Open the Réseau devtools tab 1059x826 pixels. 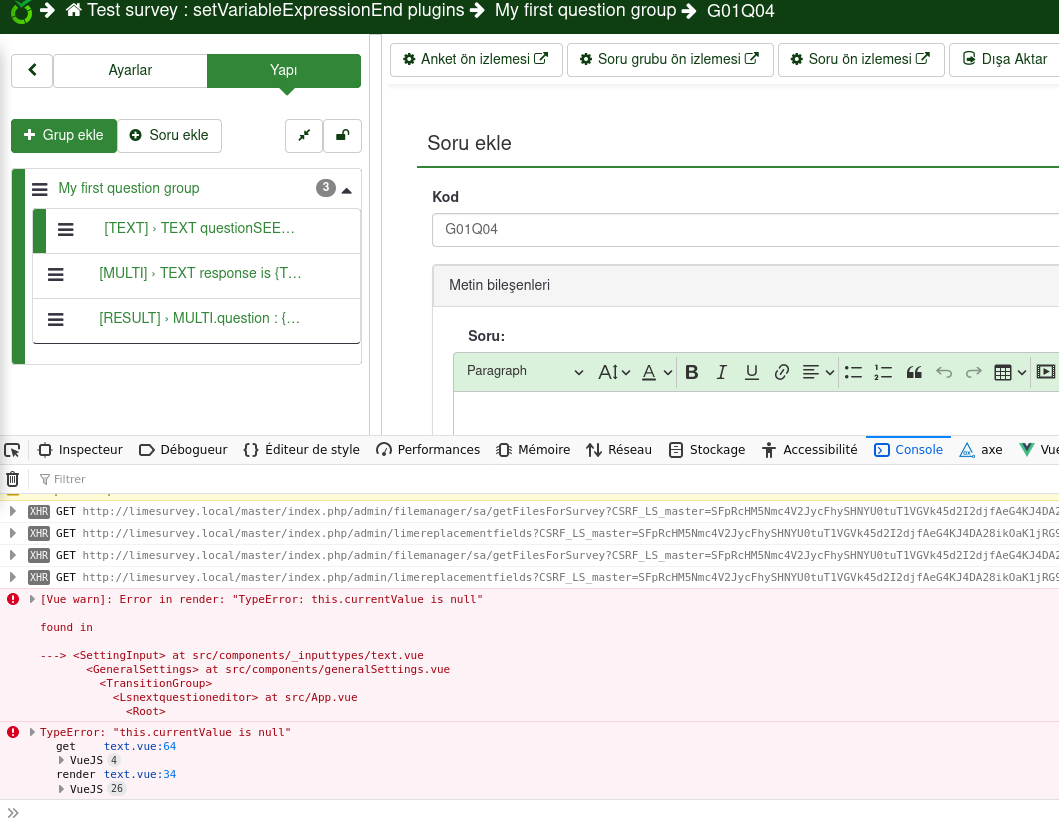619,450
